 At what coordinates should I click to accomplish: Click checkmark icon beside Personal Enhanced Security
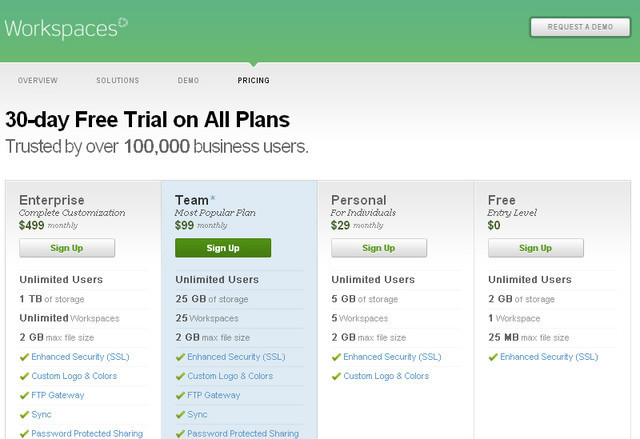point(336,357)
